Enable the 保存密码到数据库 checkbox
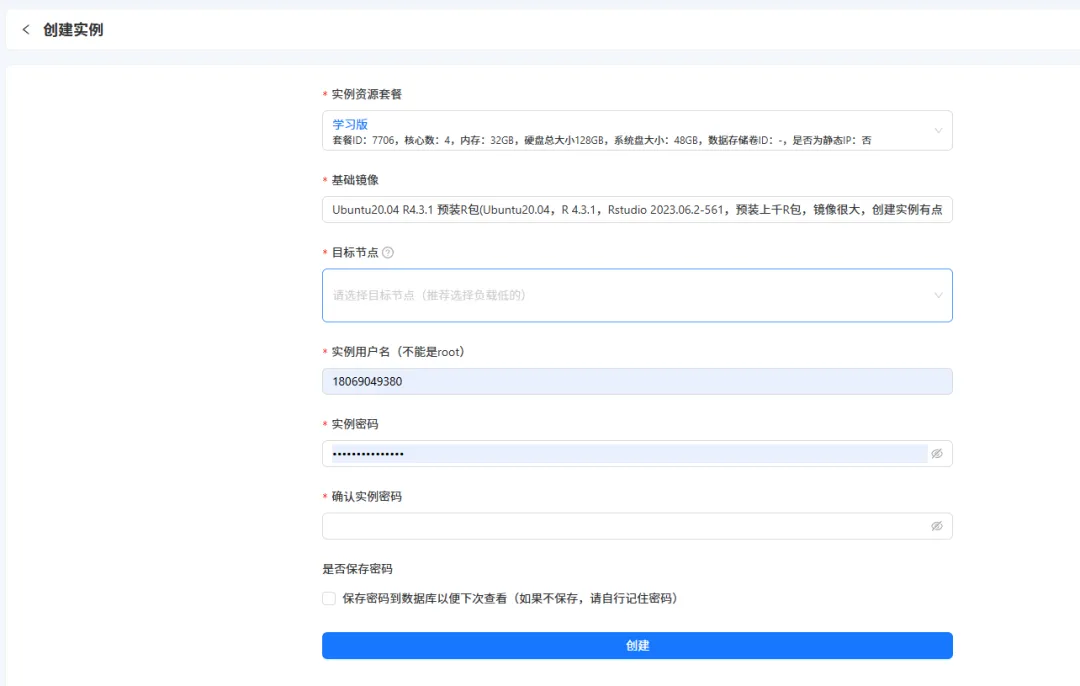Image resolution: width=1080 pixels, height=686 pixels. pyautogui.click(x=329, y=599)
